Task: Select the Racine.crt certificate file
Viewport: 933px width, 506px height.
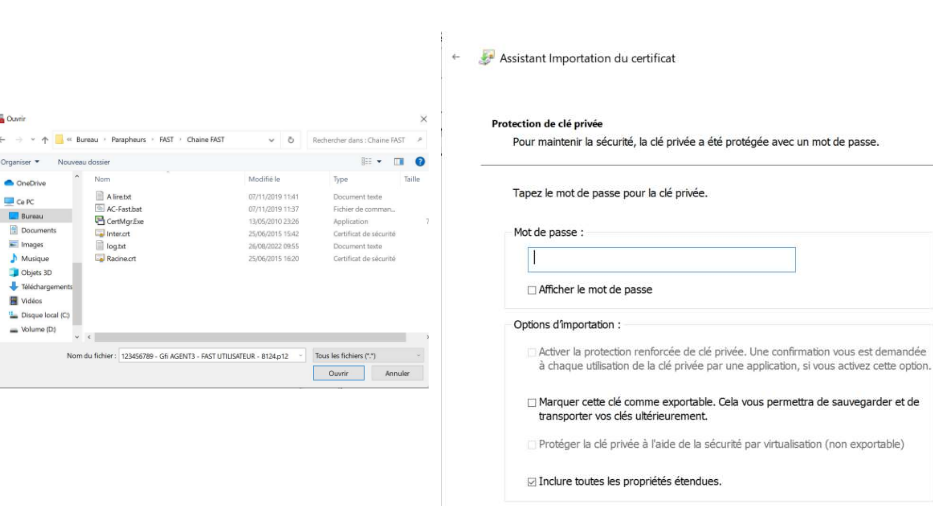Action: pos(121,258)
